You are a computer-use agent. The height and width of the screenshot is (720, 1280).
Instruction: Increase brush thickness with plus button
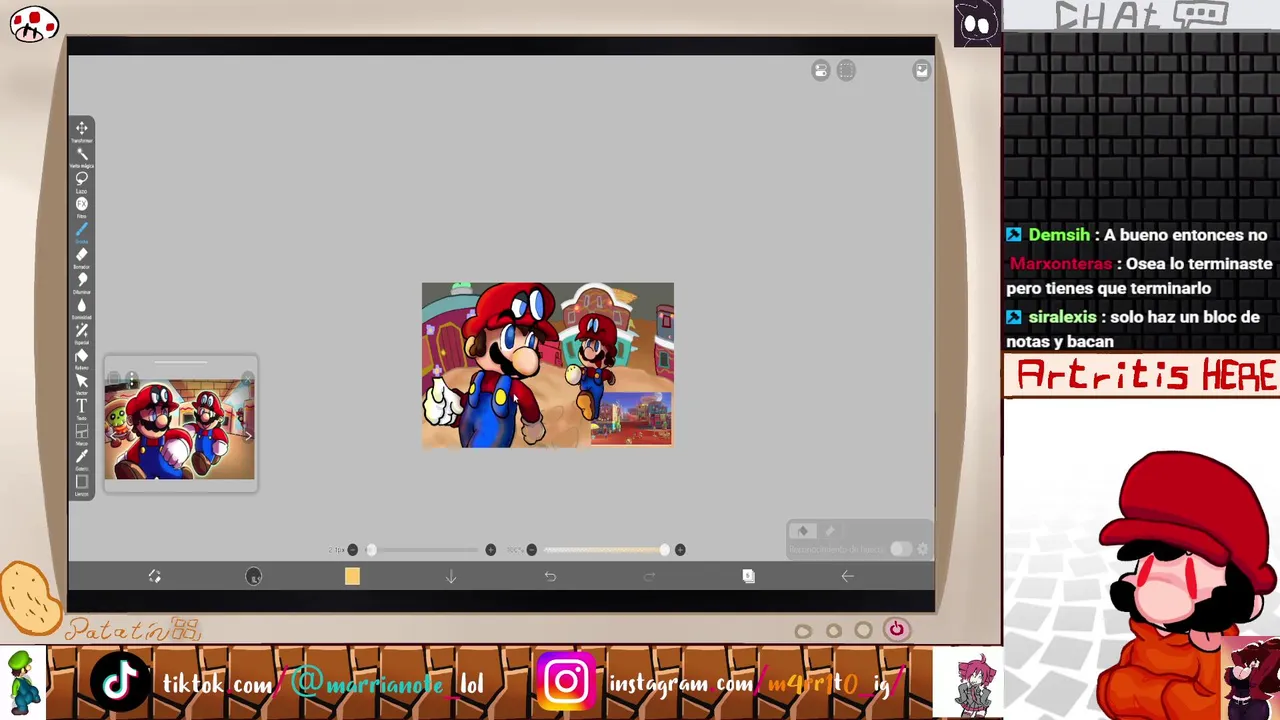pos(490,550)
